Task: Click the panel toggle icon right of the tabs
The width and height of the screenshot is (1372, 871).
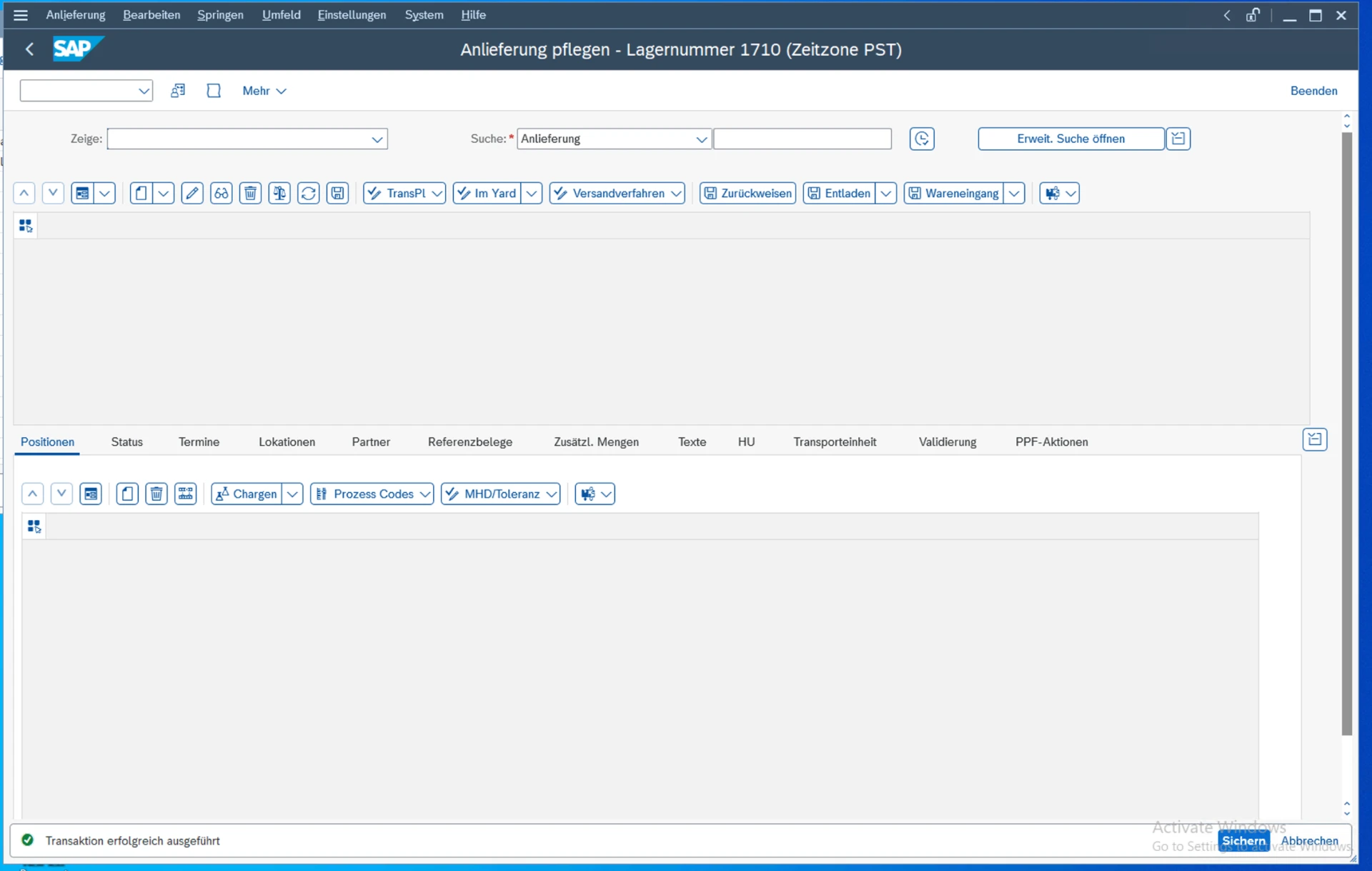Action: point(1315,439)
